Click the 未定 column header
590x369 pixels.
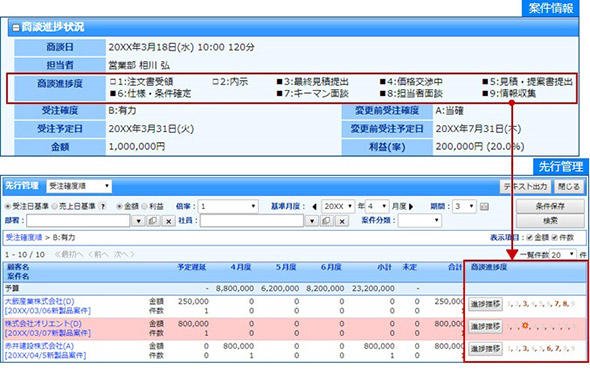(x=409, y=267)
